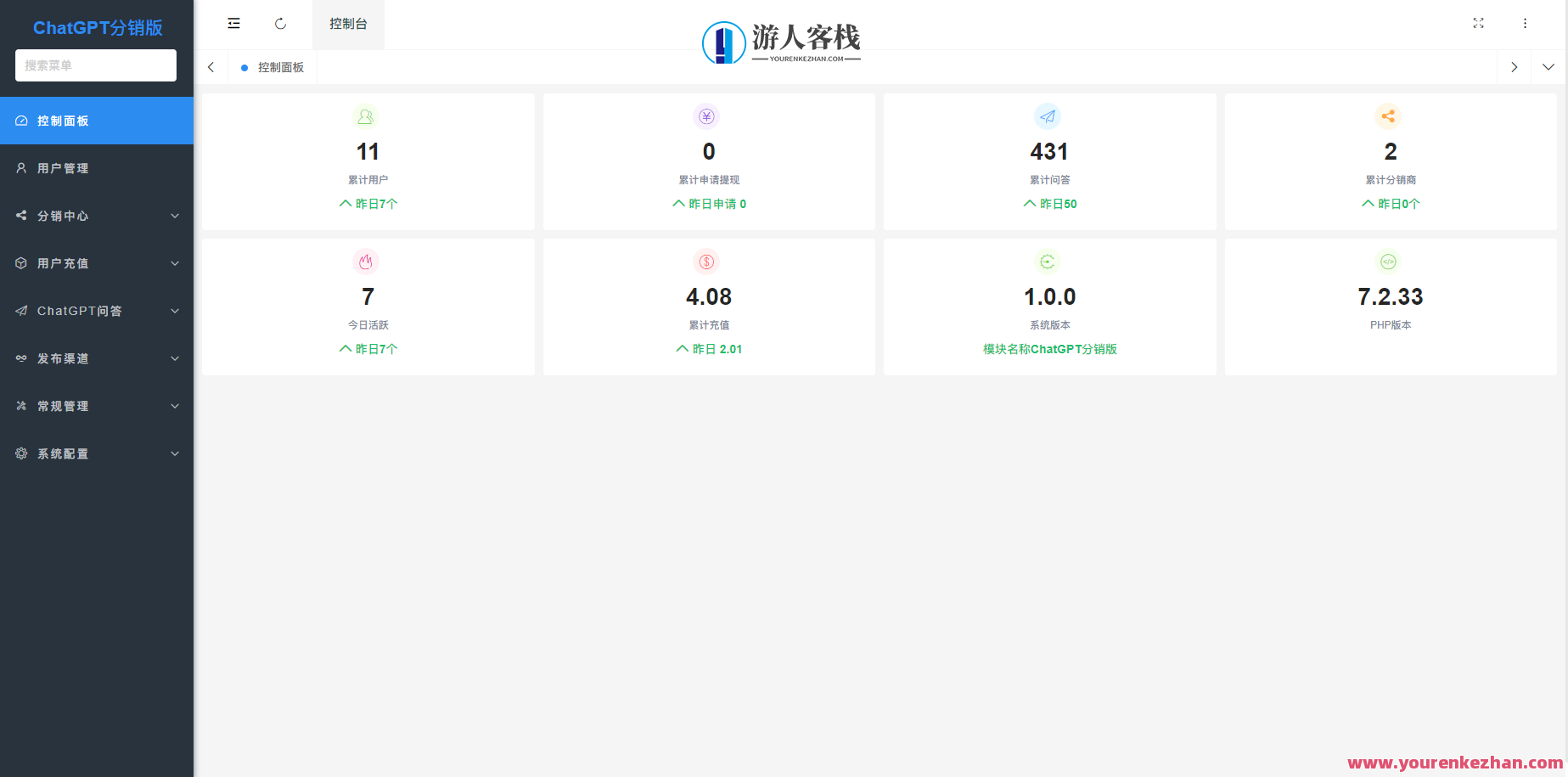Viewport: 1568px width, 777px height.
Task: Click the fullscreen icon at top right
Action: (1478, 23)
